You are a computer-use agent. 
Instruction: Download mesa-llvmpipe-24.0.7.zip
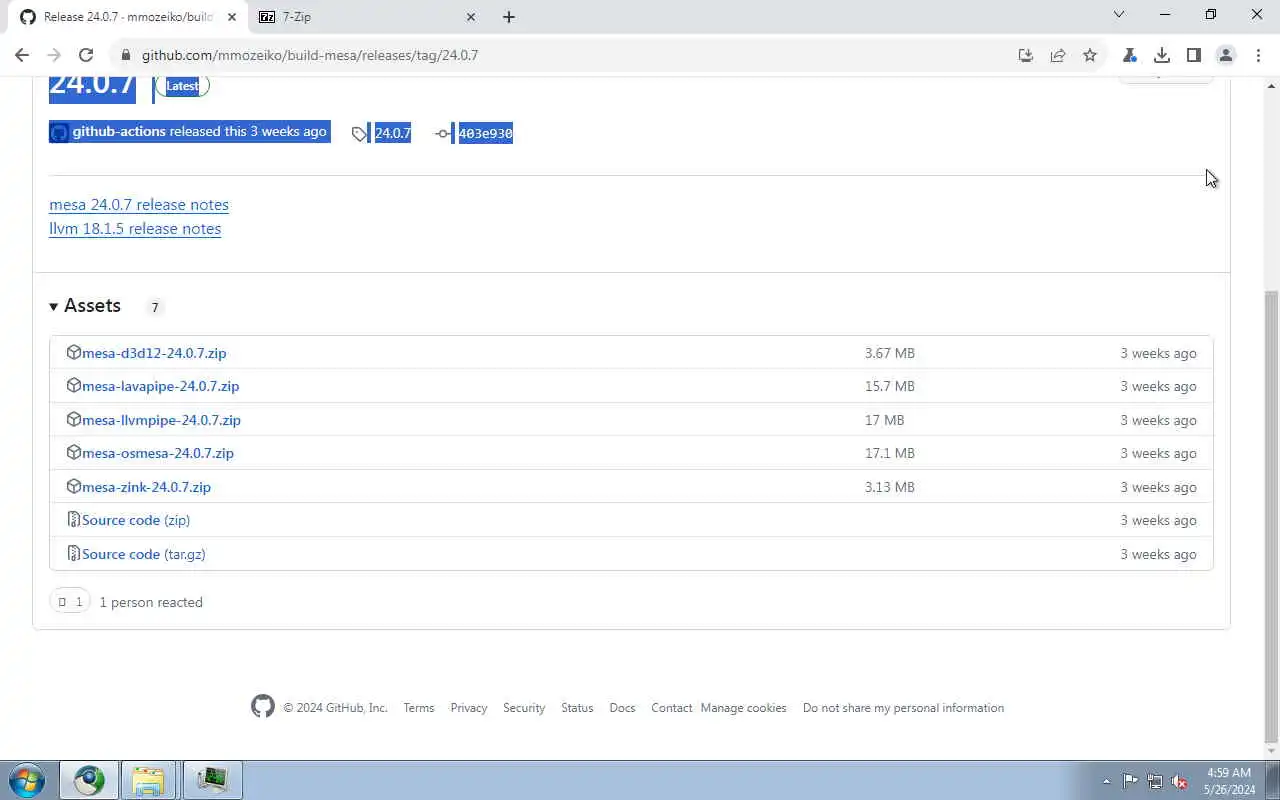click(161, 420)
